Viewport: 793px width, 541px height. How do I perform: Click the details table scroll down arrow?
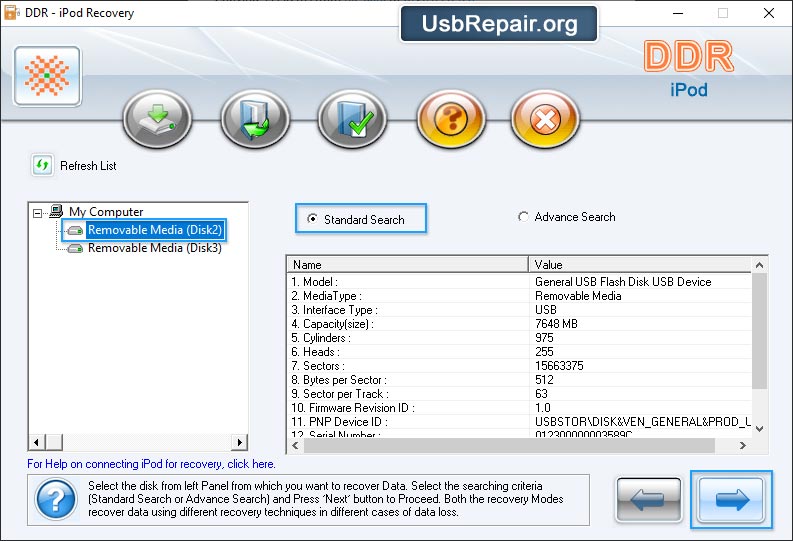point(759,428)
